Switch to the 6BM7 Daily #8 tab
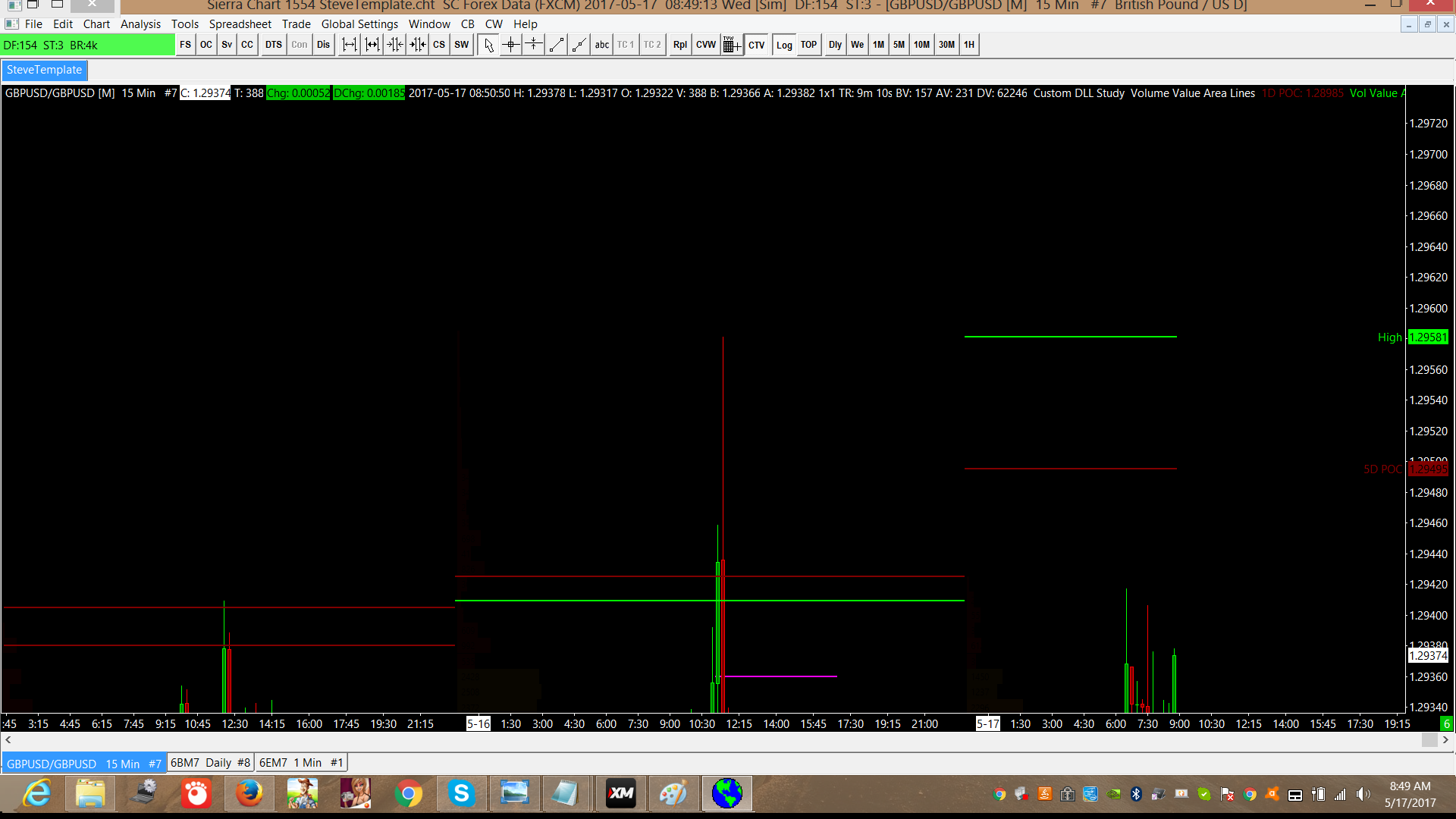This screenshot has width=1456, height=819. coord(210,763)
